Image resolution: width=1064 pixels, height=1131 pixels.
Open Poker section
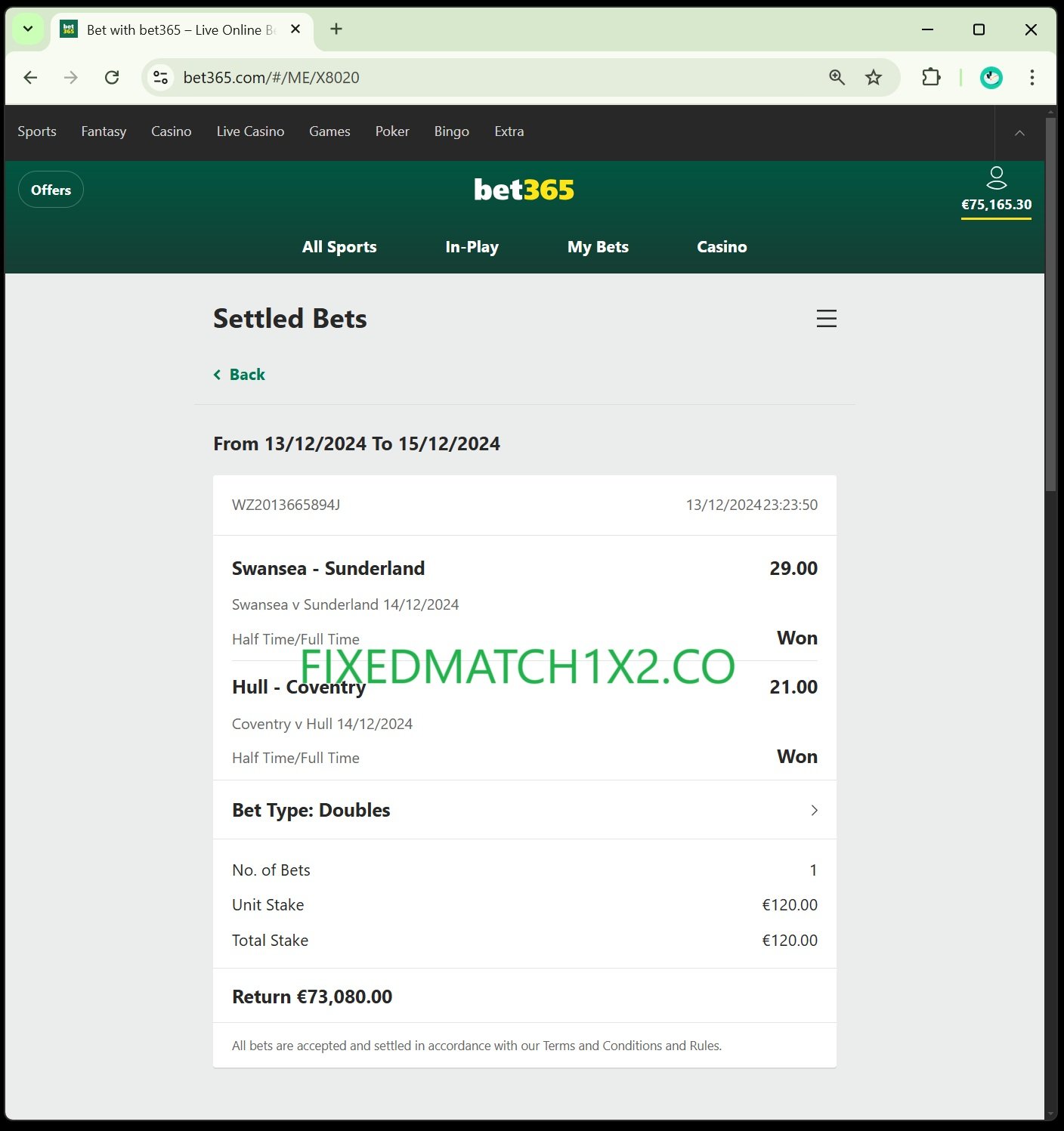point(392,131)
